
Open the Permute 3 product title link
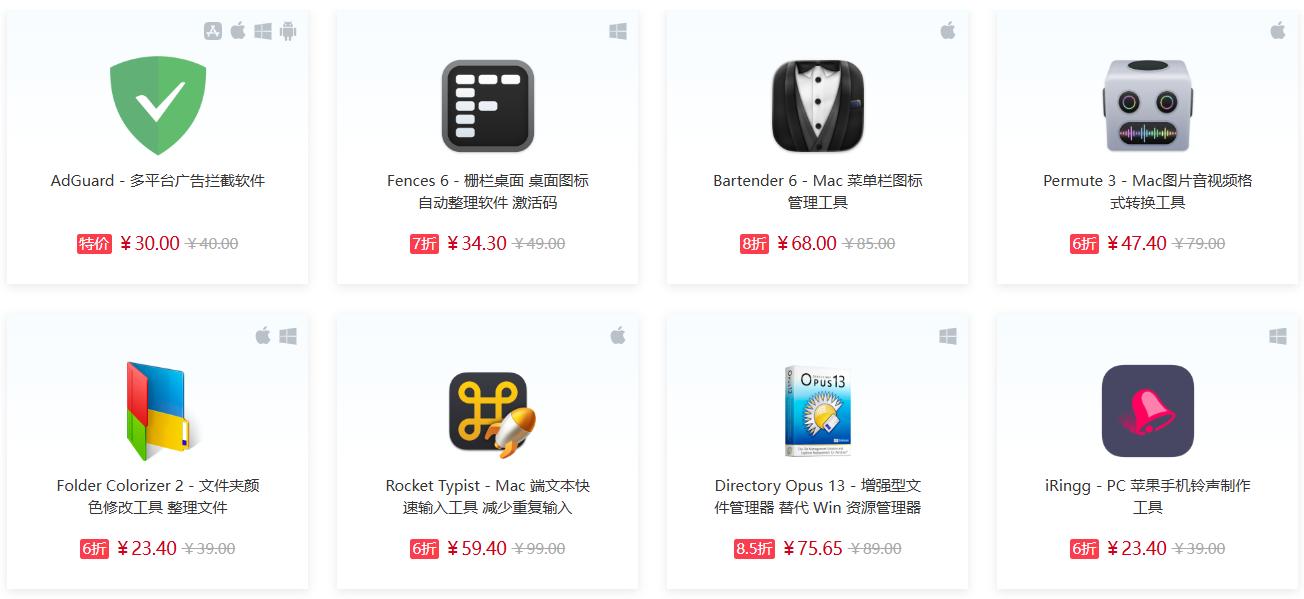click(1148, 192)
